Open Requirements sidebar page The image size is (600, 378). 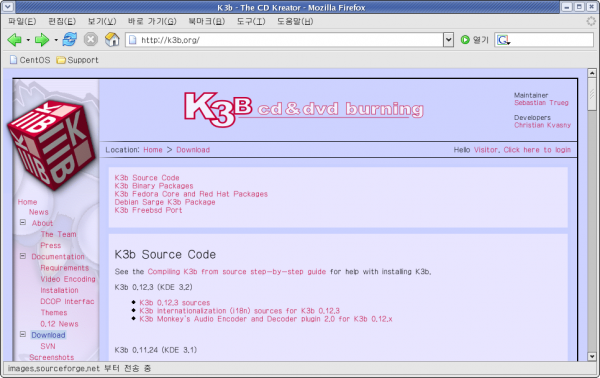[x=64, y=268]
